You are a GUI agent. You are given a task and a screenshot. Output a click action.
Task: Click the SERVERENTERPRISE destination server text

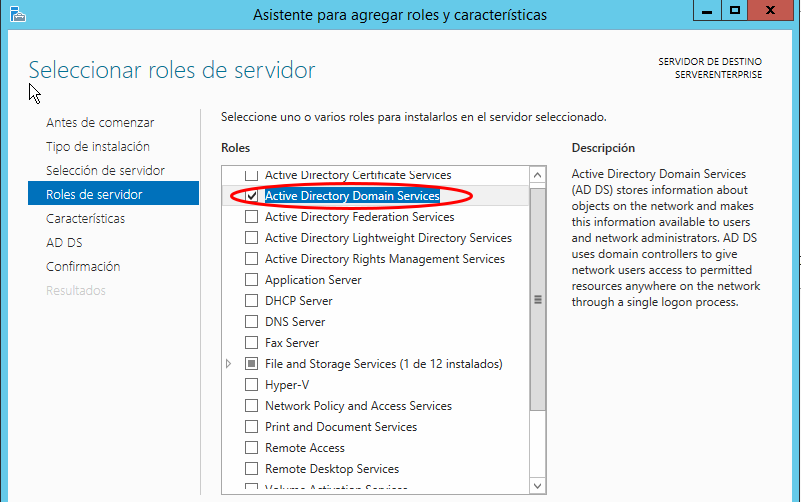pyautogui.click(x=718, y=75)
